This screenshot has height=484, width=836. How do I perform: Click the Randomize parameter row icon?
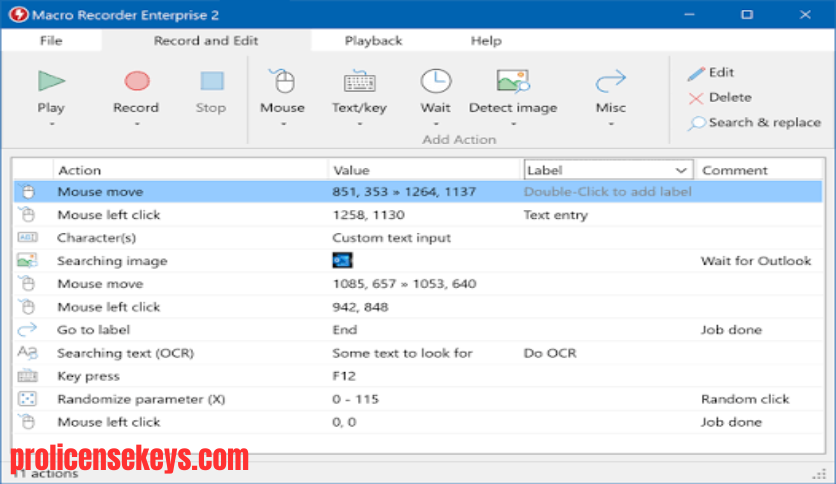[x=27, y=399]
